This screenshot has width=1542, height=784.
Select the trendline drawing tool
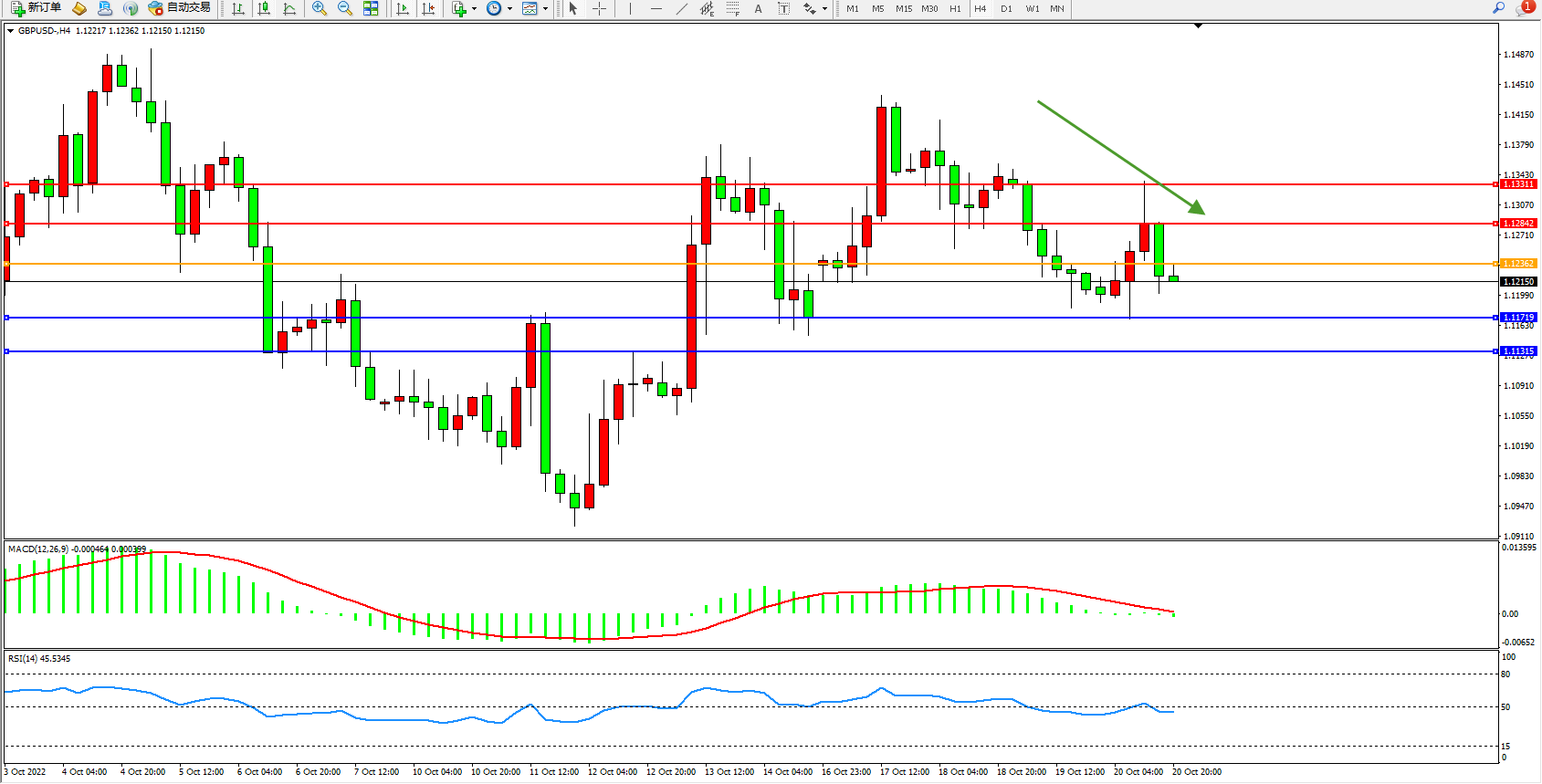tap(681, 8)
